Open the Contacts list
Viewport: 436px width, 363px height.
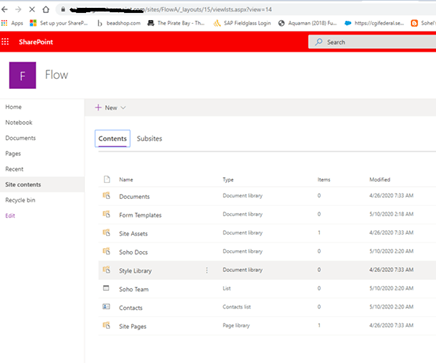coord(131,308)
